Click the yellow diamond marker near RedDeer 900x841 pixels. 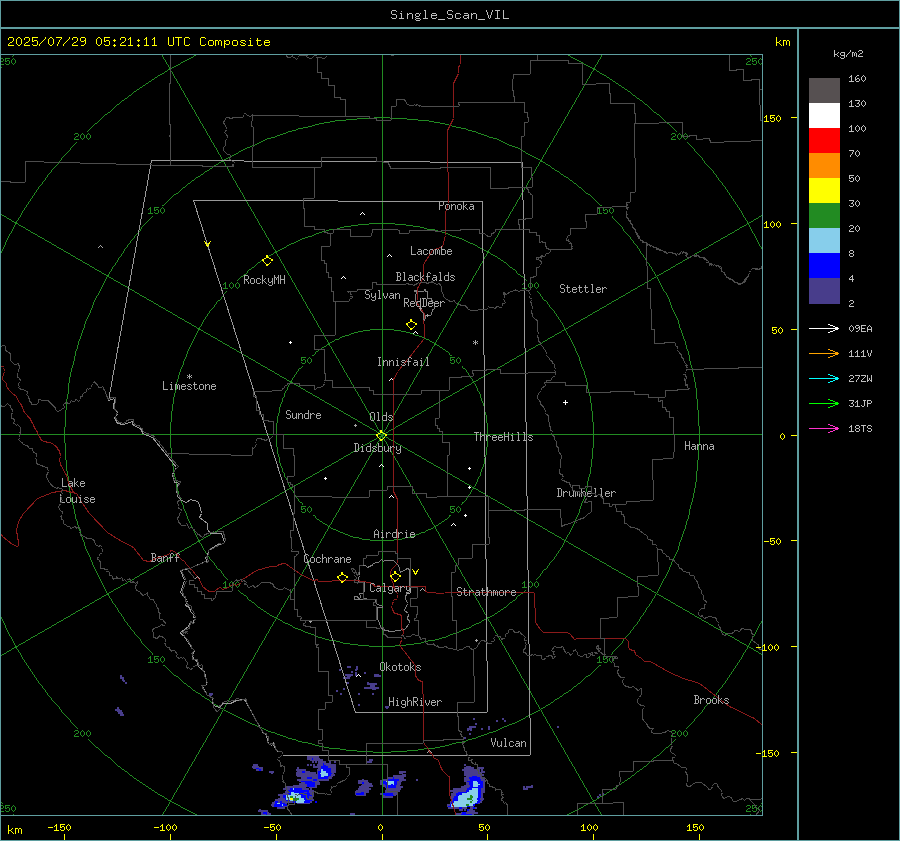coord(412,325)
